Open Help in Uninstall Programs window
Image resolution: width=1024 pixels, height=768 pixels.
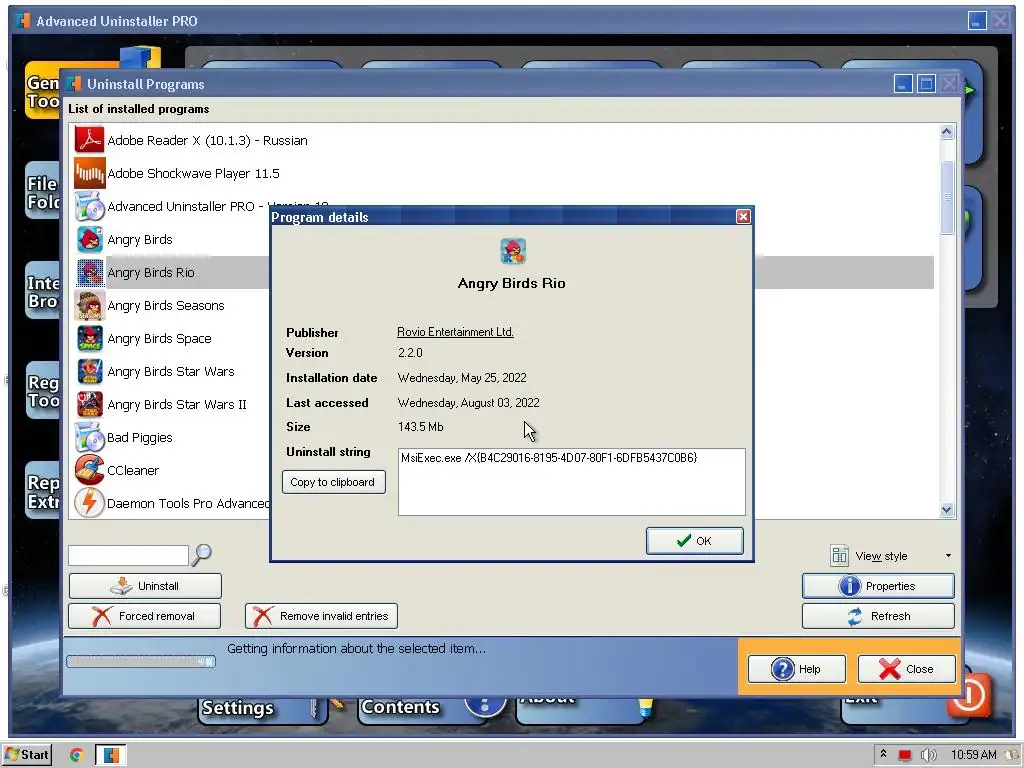point(797,669)
